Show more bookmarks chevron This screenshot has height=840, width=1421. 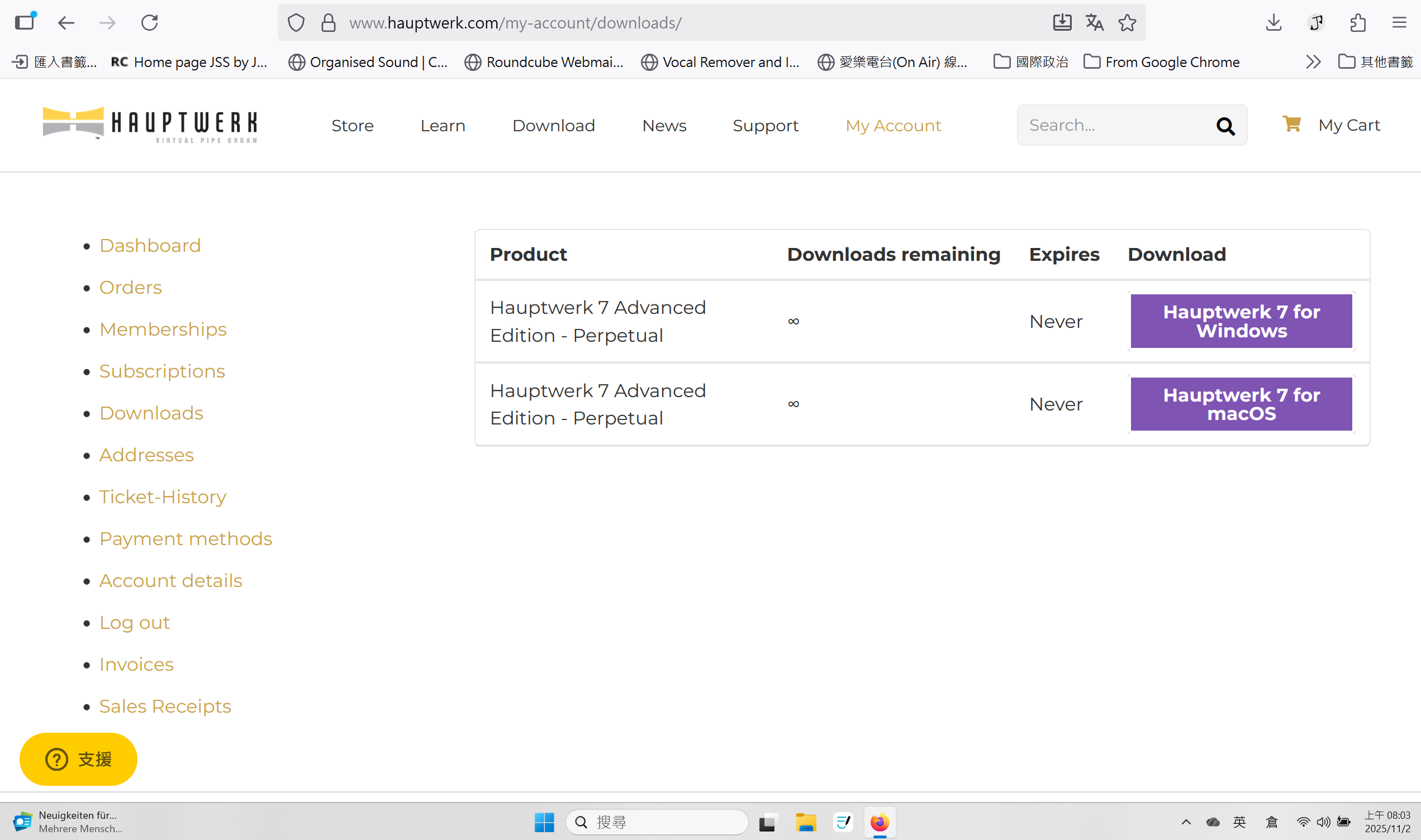(x=1314, y=61)
